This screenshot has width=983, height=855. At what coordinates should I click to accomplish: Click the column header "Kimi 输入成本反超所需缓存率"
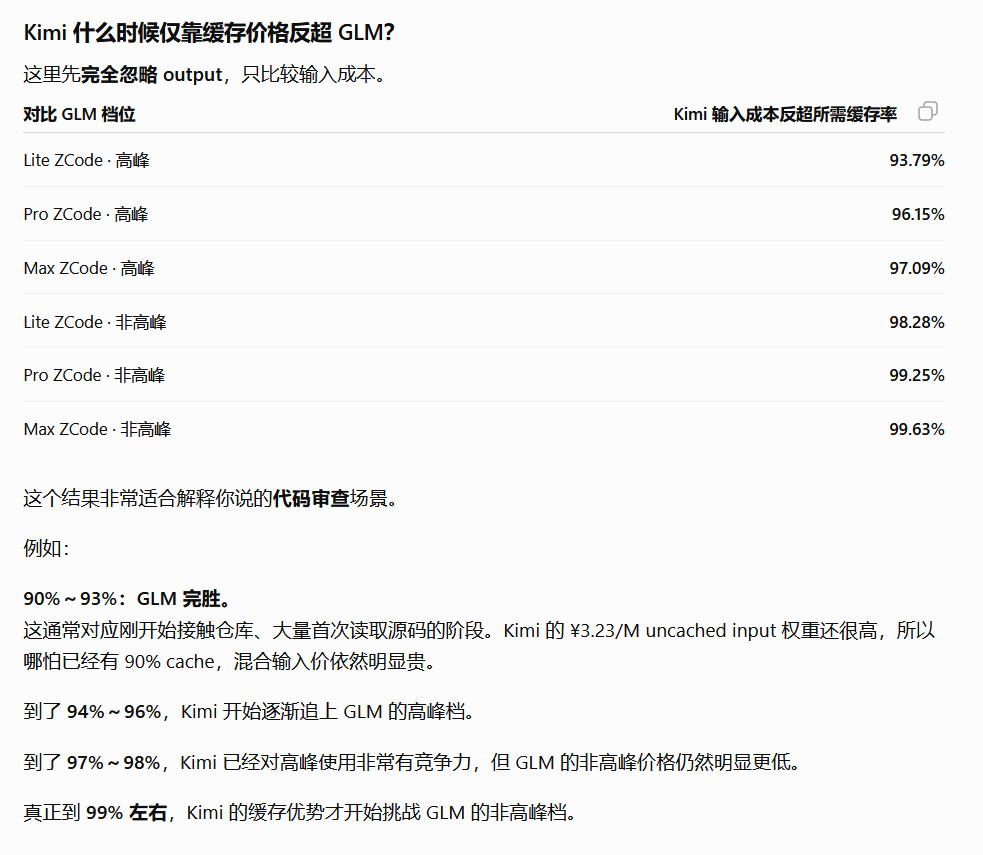pos(785,115)
